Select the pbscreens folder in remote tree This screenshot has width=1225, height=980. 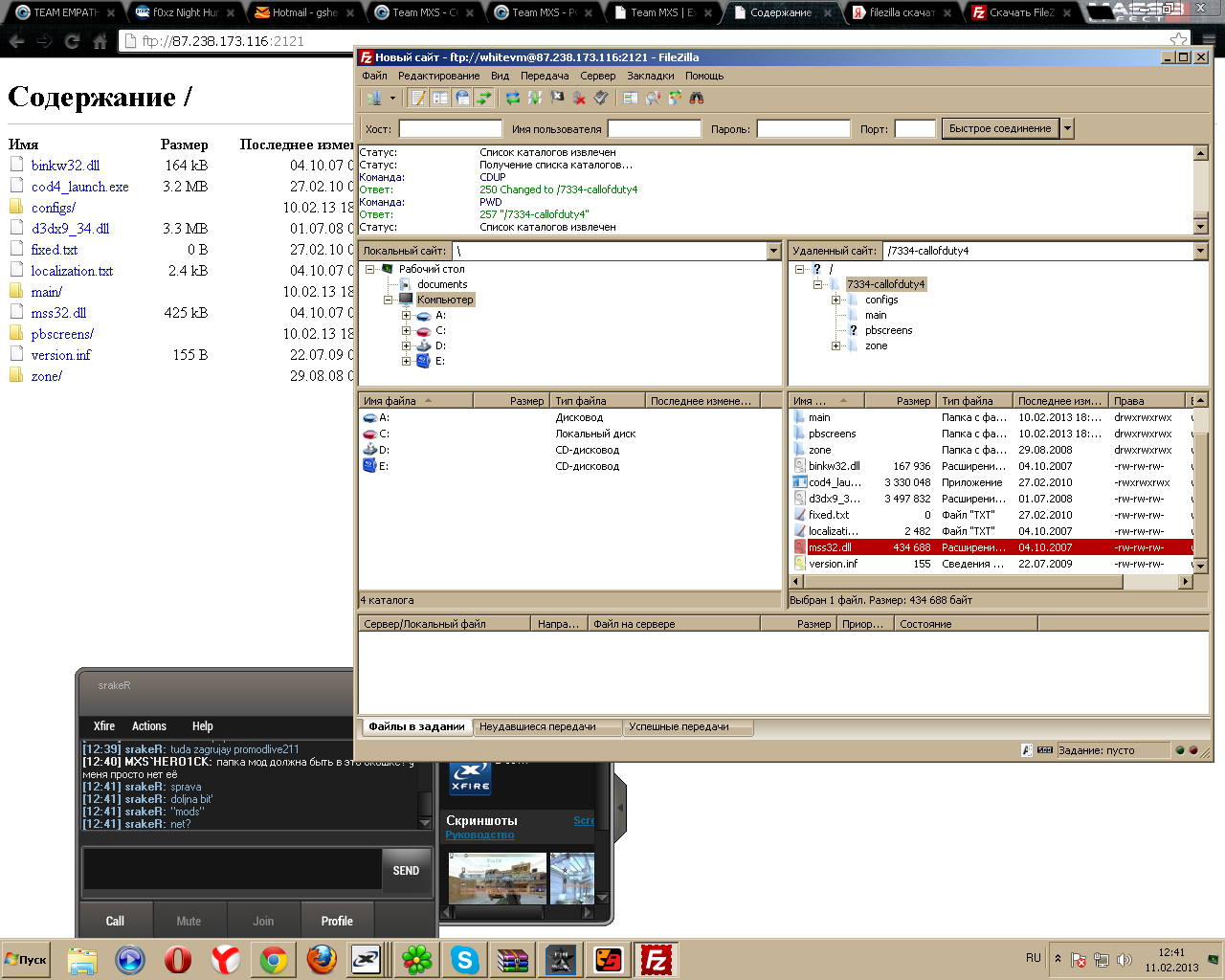pyautogui.click(x=888, y=330)
